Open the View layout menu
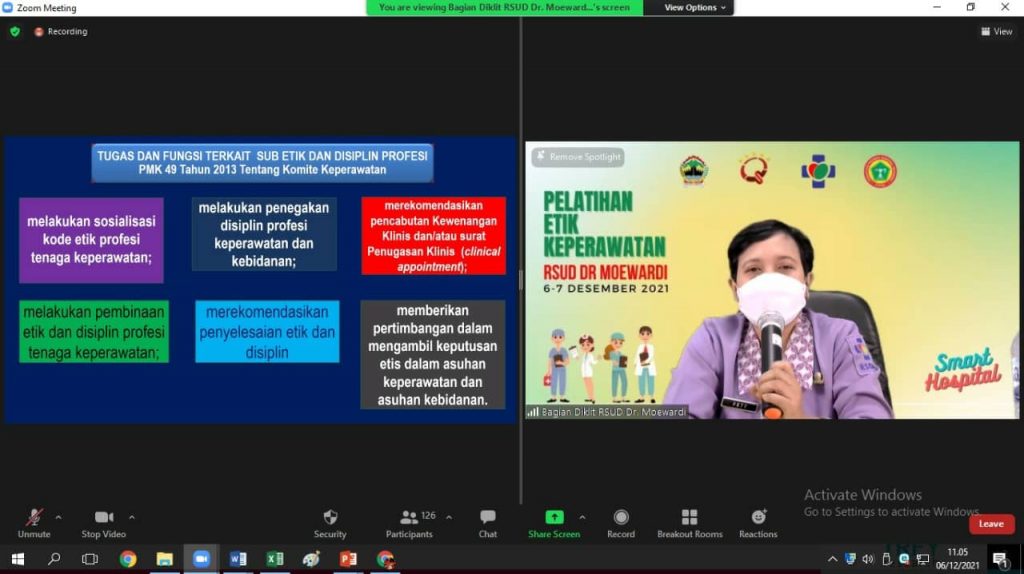 [x=997, y=31]
